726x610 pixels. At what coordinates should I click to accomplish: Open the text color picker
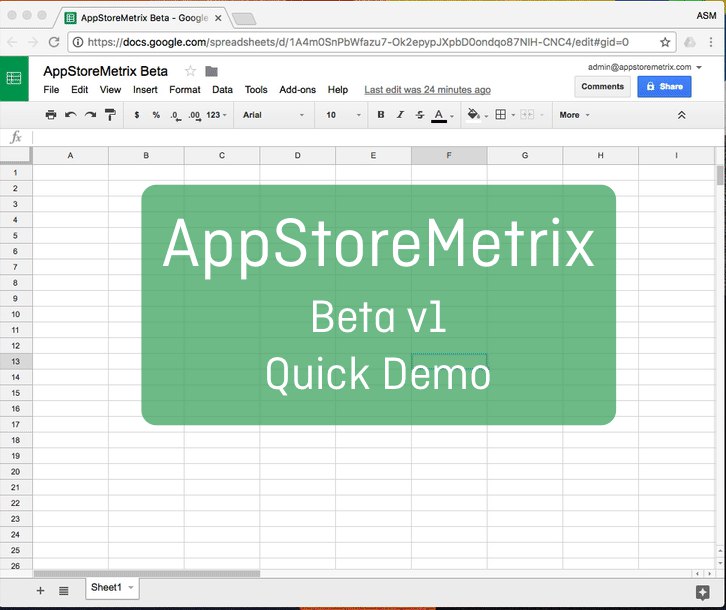439,115
